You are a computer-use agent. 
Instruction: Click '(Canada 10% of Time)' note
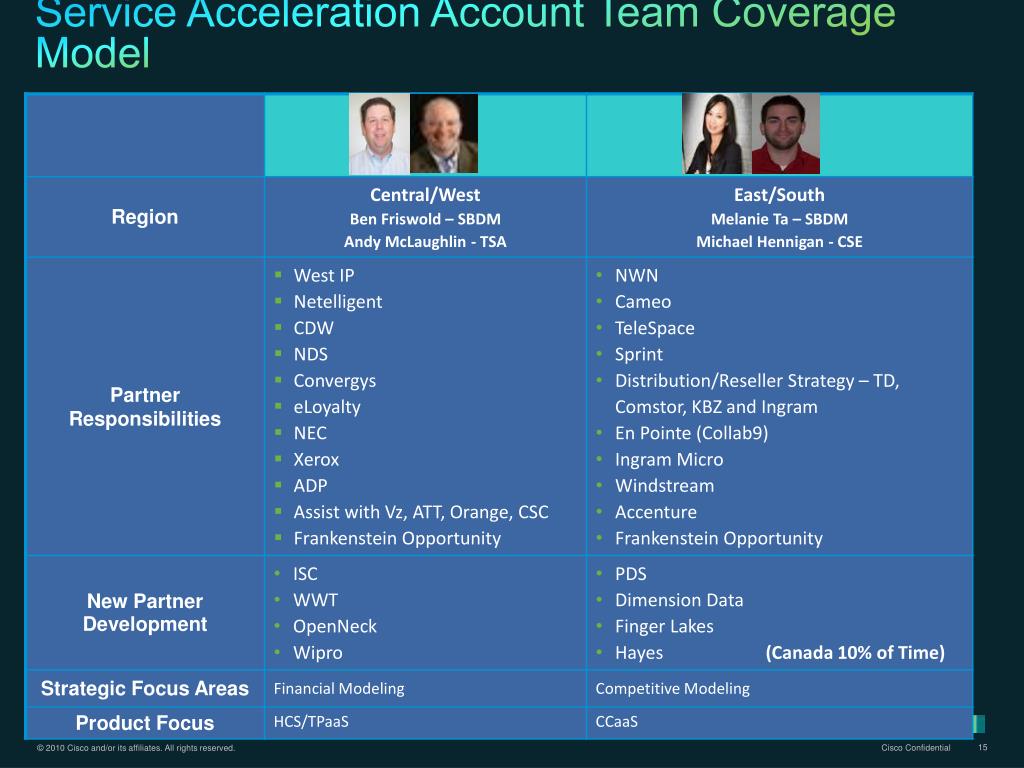[x=855, y=652]
